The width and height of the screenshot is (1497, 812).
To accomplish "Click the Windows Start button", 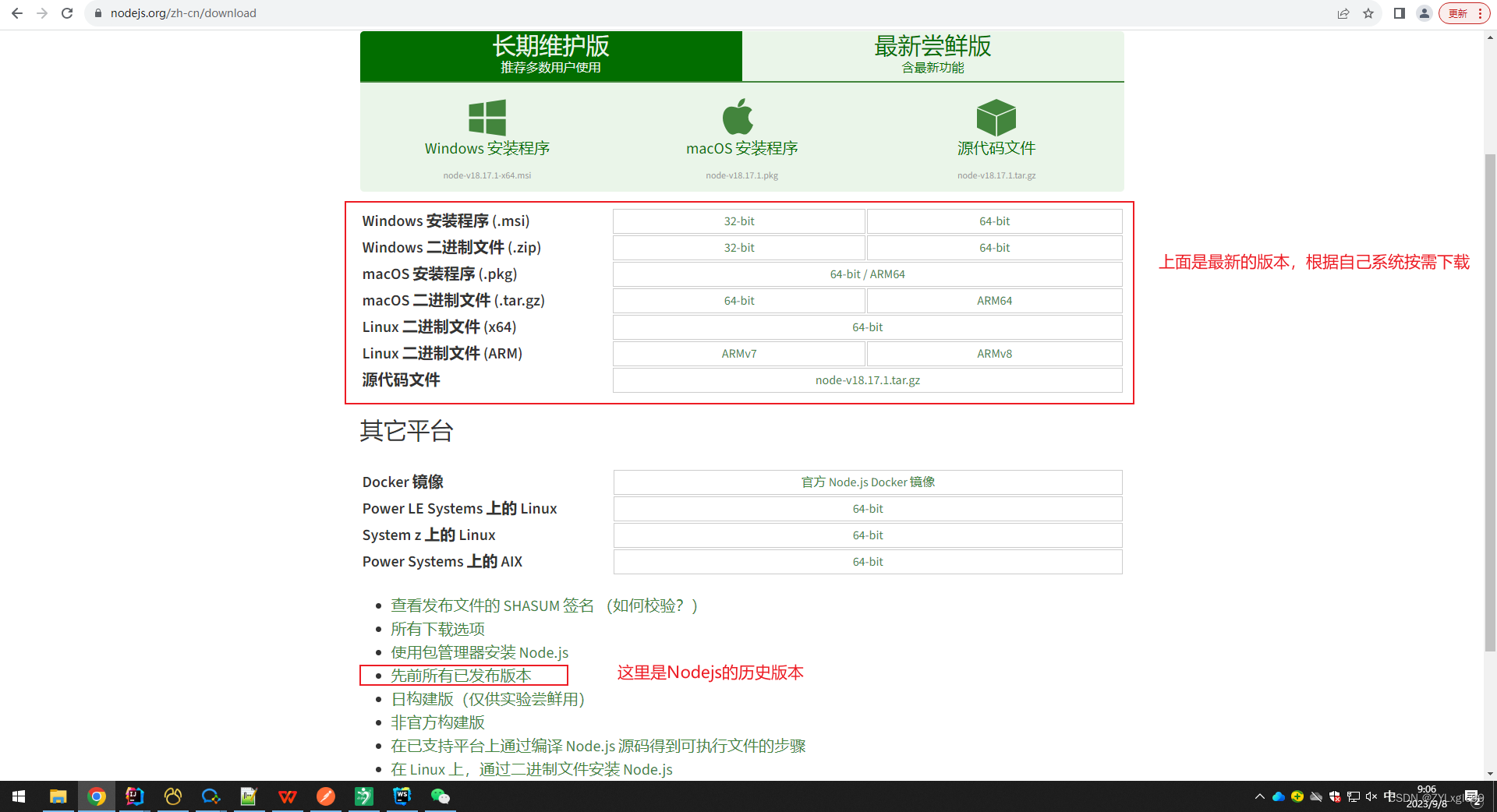I will pyautogui.click(x=18, y=796).
